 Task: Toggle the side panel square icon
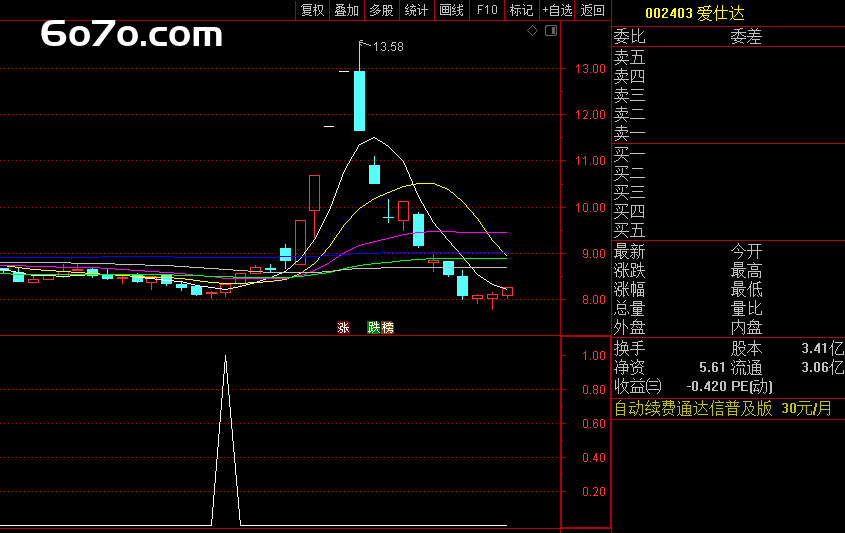pos(551,31)
